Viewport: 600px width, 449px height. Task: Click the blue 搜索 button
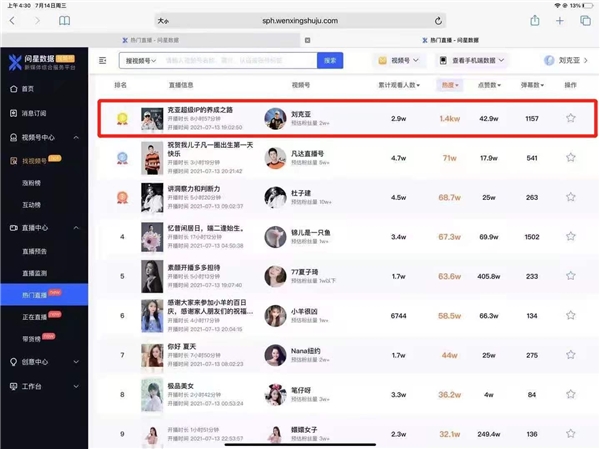click(332, 61)
